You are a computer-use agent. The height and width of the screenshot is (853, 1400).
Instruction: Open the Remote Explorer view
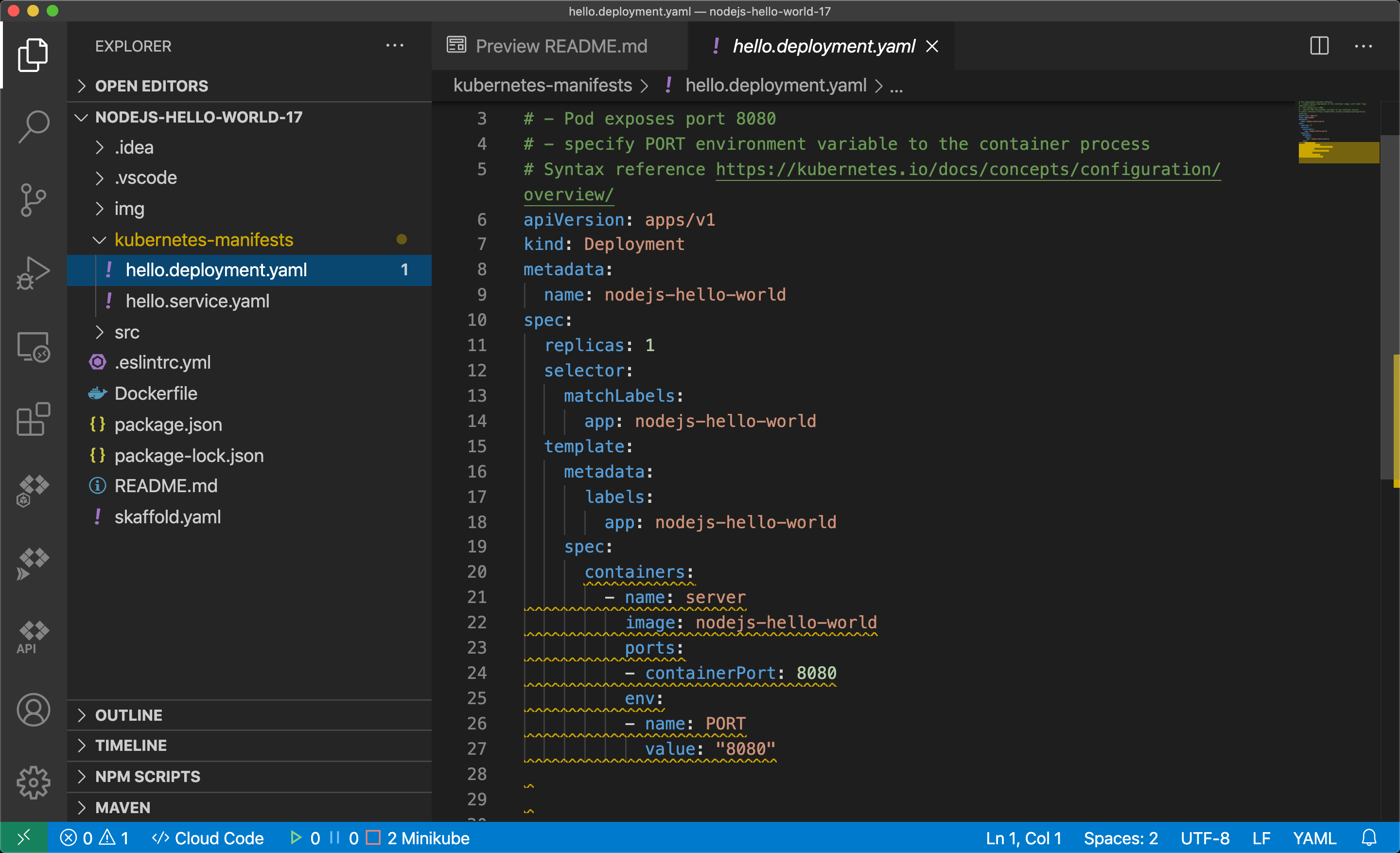click(33, 347)
